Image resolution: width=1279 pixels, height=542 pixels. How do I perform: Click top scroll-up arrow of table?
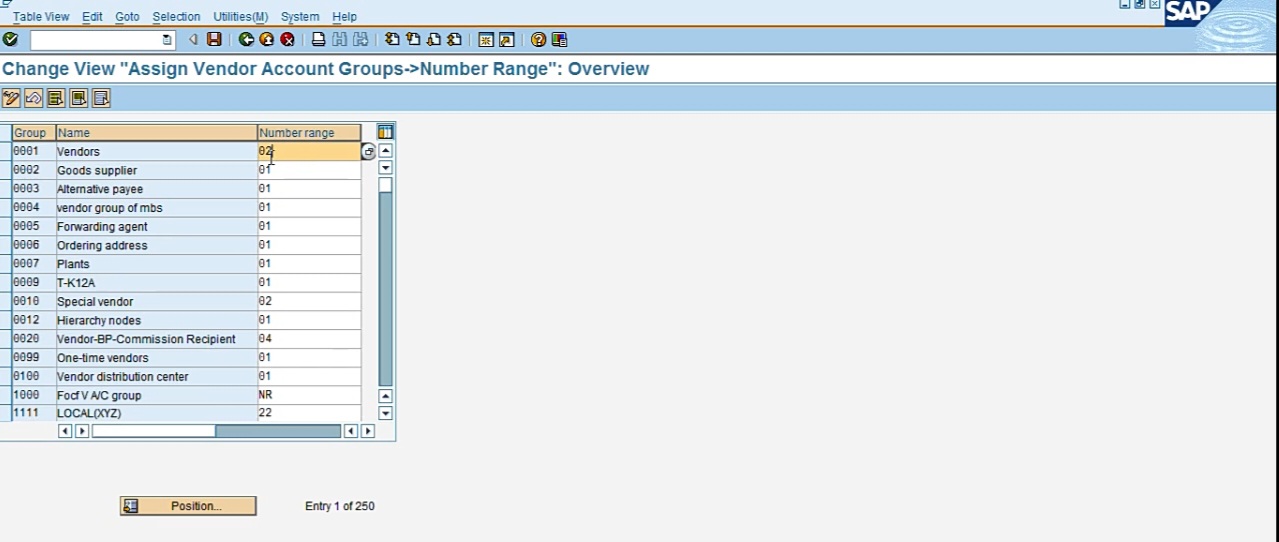[385, 150]
